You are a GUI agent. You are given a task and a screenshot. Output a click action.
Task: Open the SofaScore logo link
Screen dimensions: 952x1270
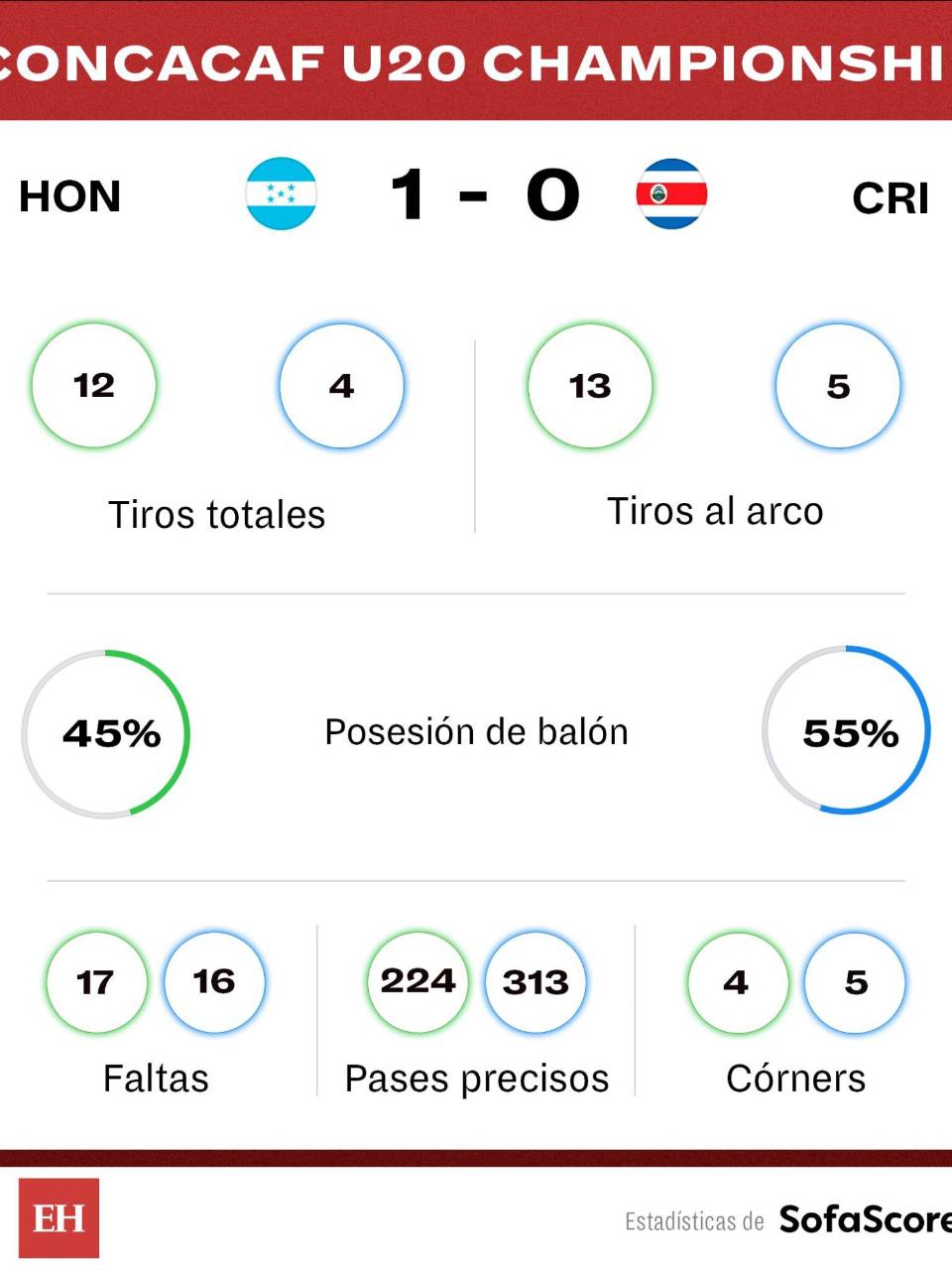[864, 1219]
